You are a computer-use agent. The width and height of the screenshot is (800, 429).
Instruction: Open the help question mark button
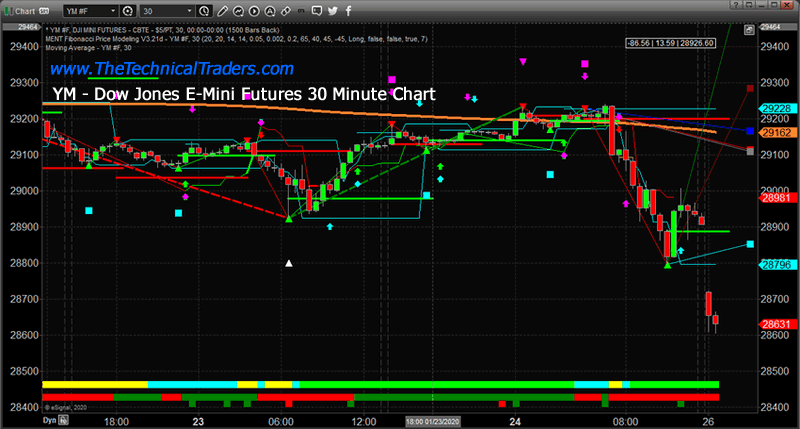coord(735,5)
